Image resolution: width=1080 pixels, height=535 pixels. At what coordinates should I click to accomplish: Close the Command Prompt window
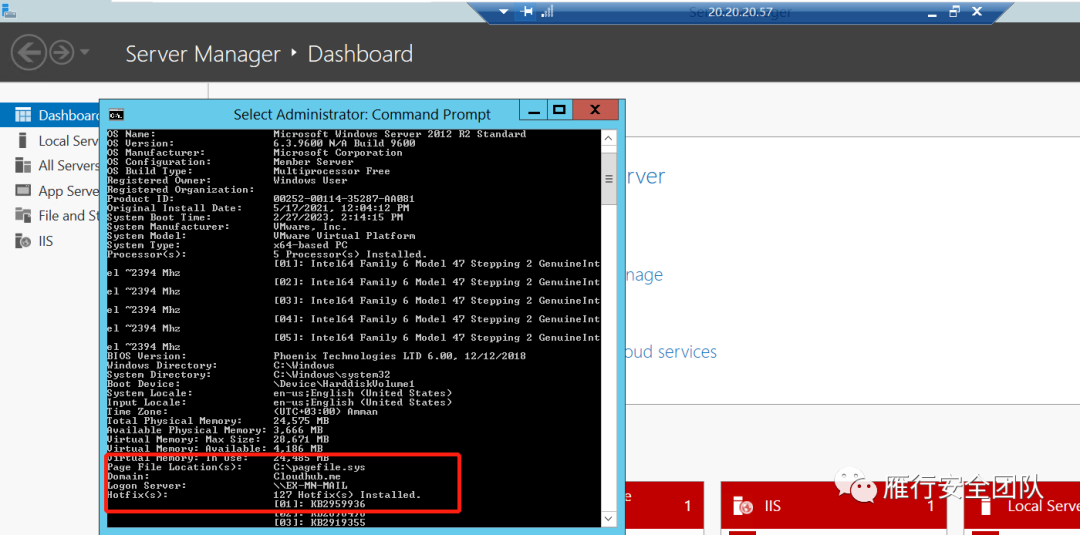[595, 110]
